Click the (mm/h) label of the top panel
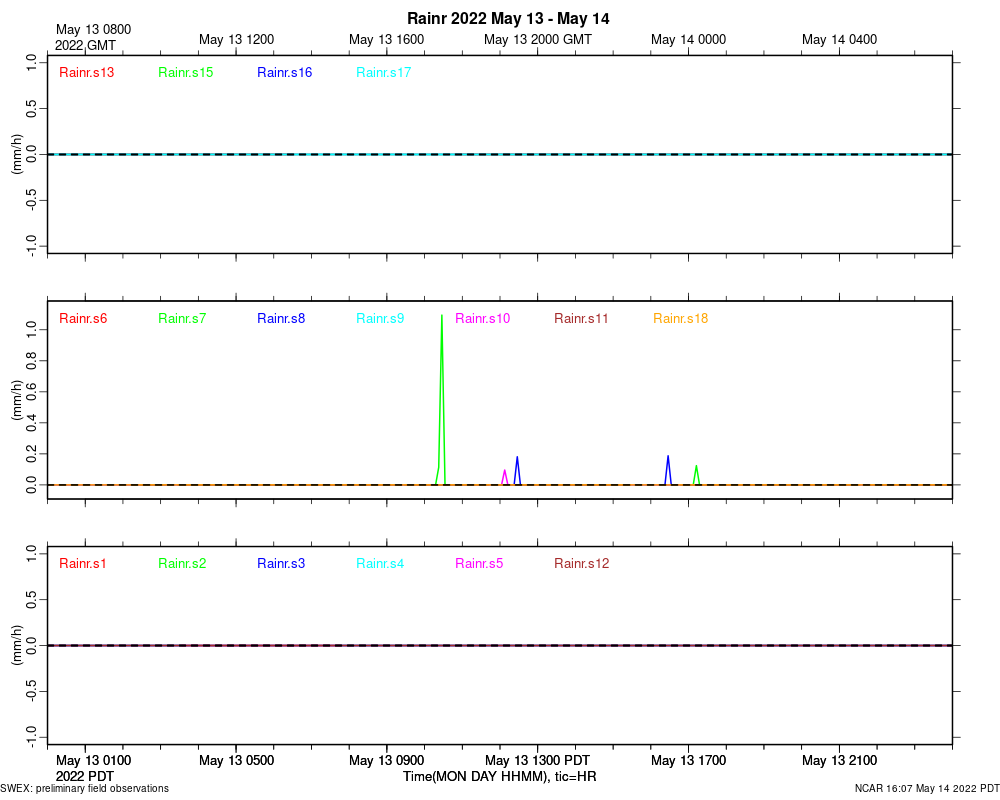Image resolution: width=1000 pixels, height=800 pixels. coord(17,154)
